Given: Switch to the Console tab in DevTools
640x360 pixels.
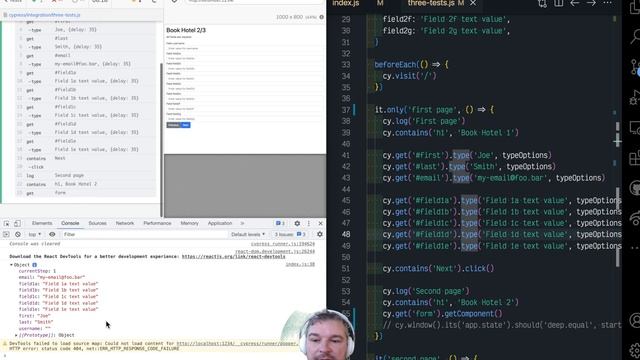Looking at the screenshot, I should (70, 223).
